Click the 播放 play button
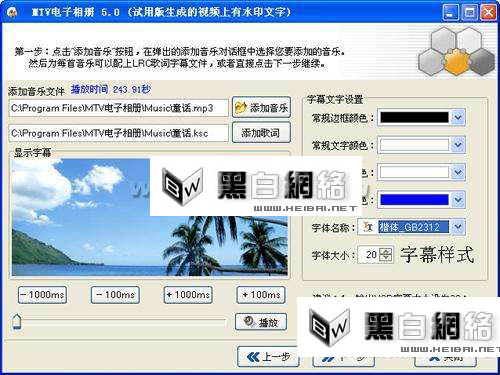The width and height of the screenshot is (500, 375). 261,322
